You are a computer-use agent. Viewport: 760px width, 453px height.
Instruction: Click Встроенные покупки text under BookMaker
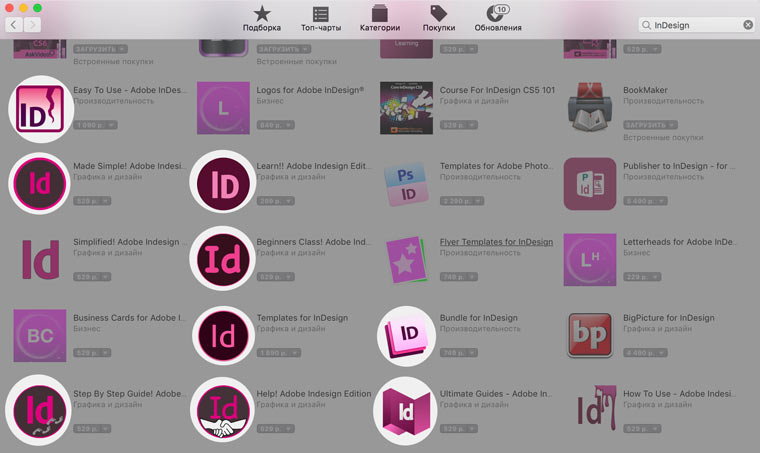pos(663,138)
